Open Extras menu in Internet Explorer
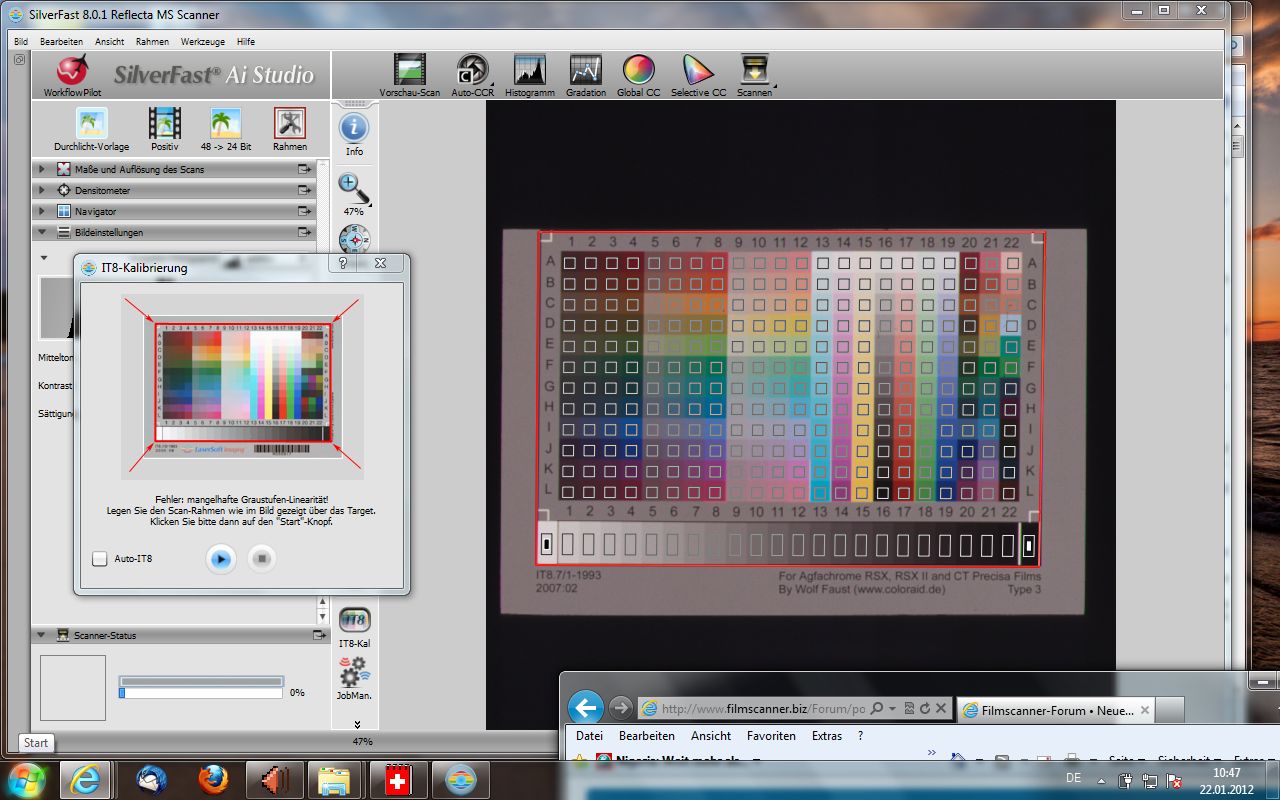1280x800 pixels. tap(827, 736)
